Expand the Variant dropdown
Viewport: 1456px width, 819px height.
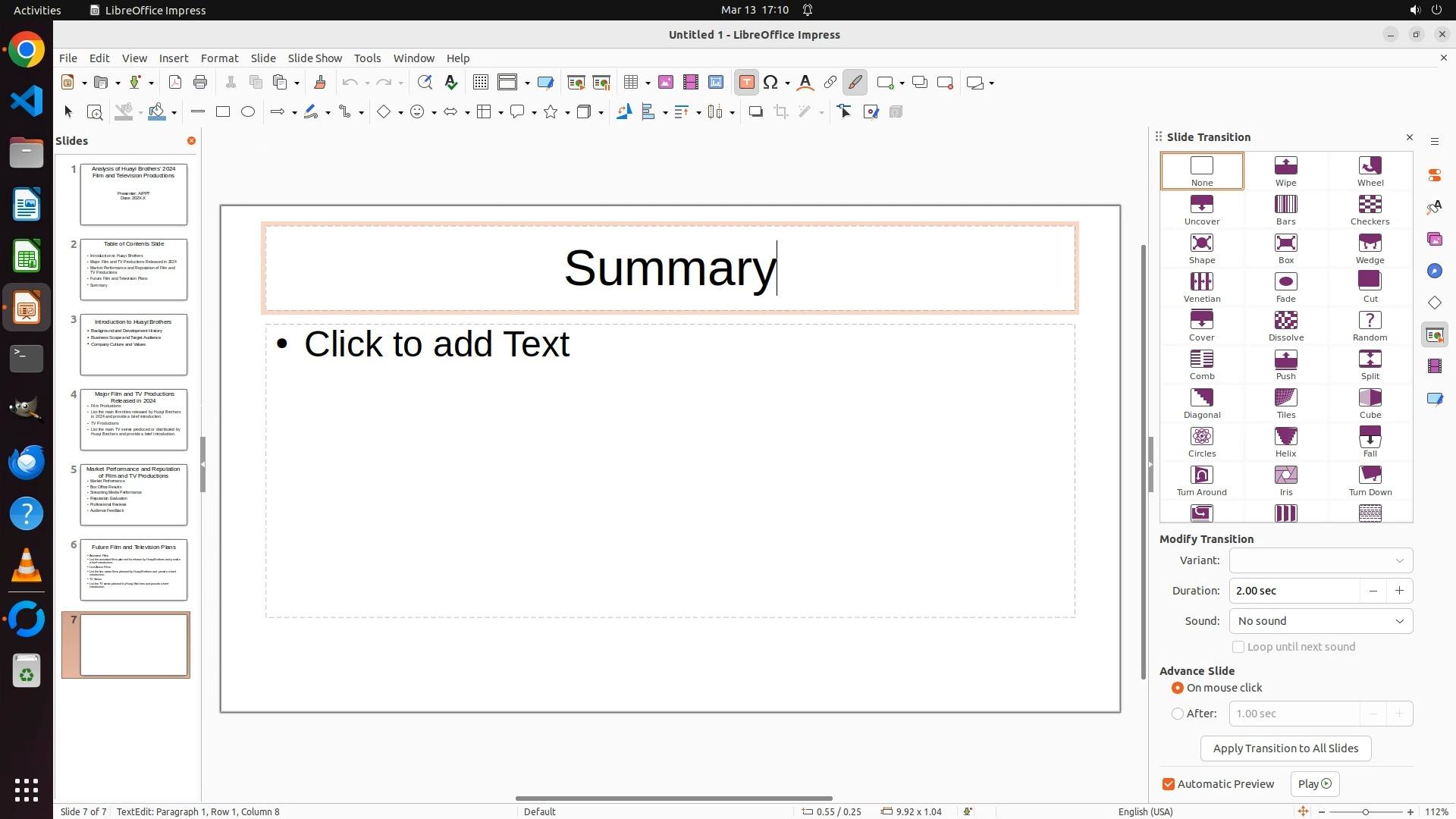(1320, 560)
